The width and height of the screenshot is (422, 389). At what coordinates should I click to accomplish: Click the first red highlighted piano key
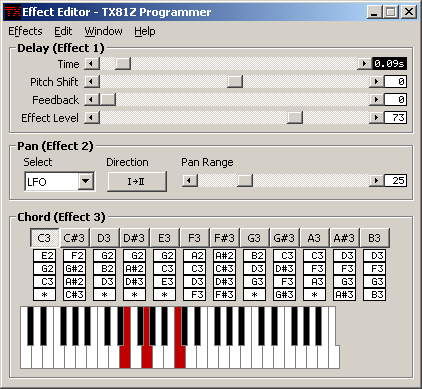[x=125, y=357]
